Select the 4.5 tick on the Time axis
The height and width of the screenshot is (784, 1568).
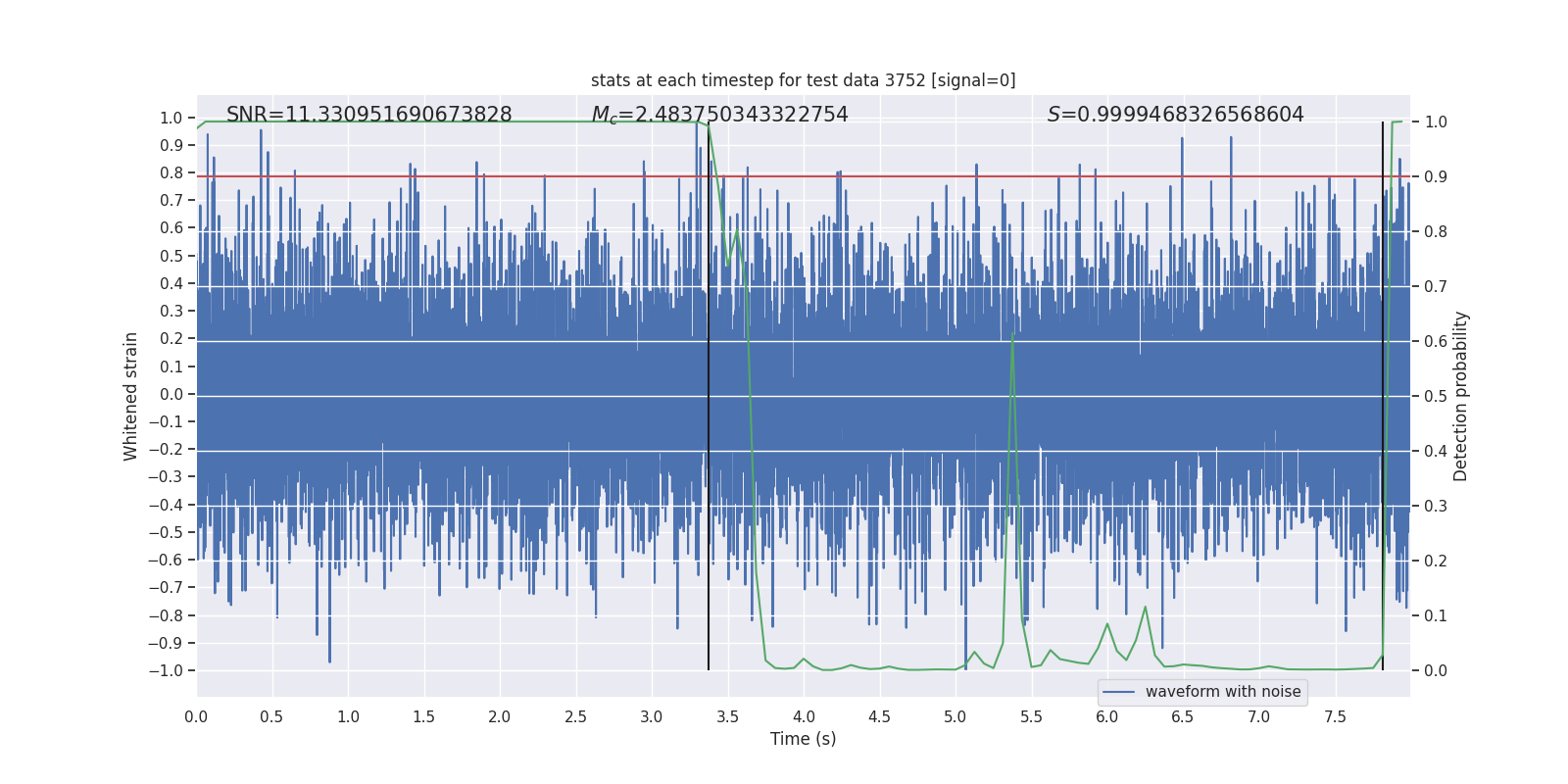coord(879,716)
